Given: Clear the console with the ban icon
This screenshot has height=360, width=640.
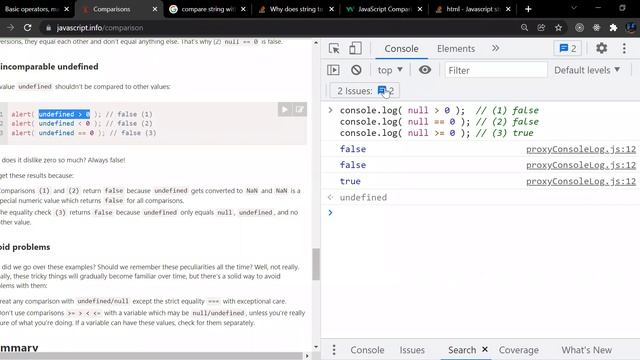Looking at the screenshot, I should coord(356,70).
